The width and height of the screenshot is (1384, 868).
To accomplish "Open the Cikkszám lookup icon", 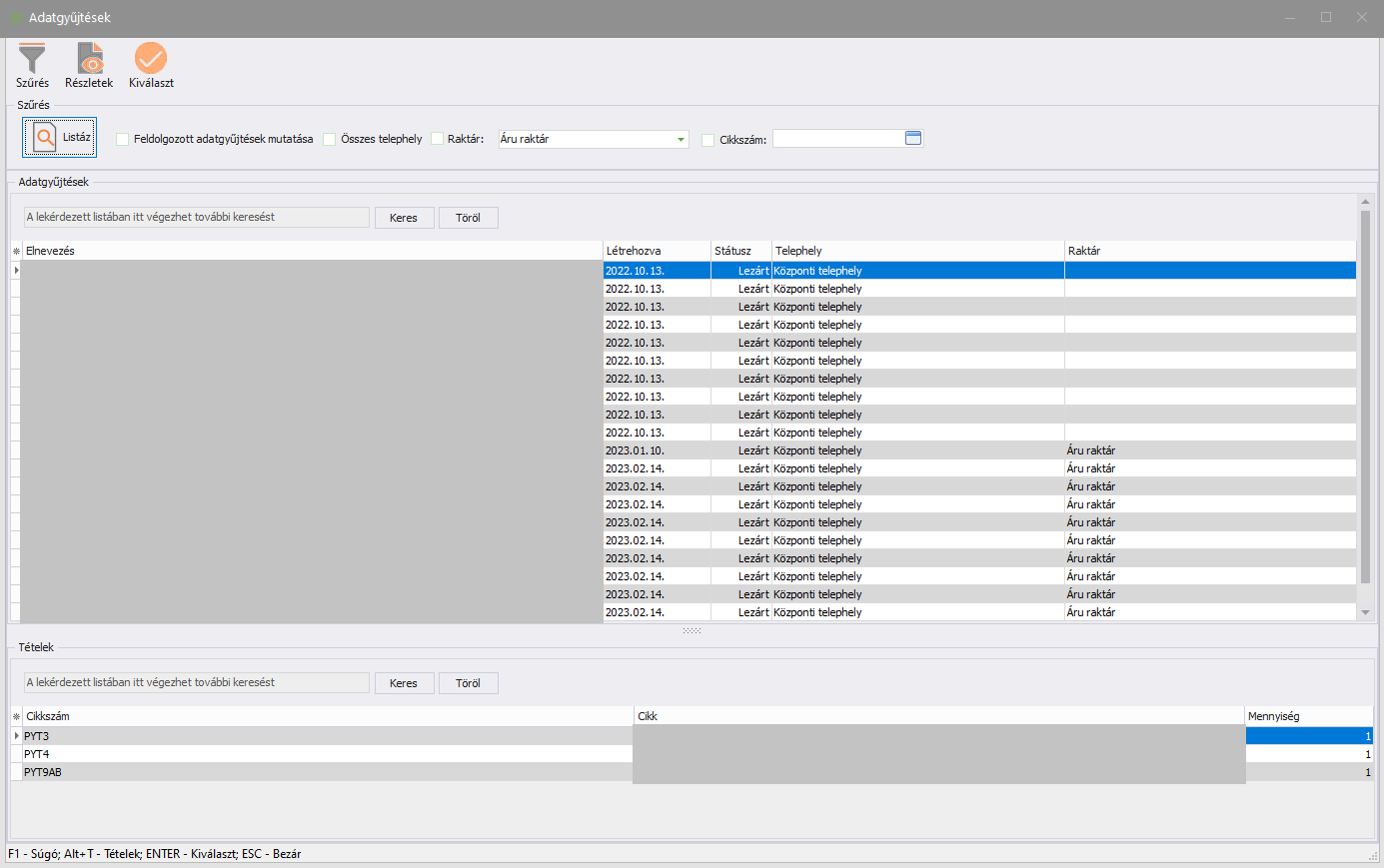I will (912, 139).
